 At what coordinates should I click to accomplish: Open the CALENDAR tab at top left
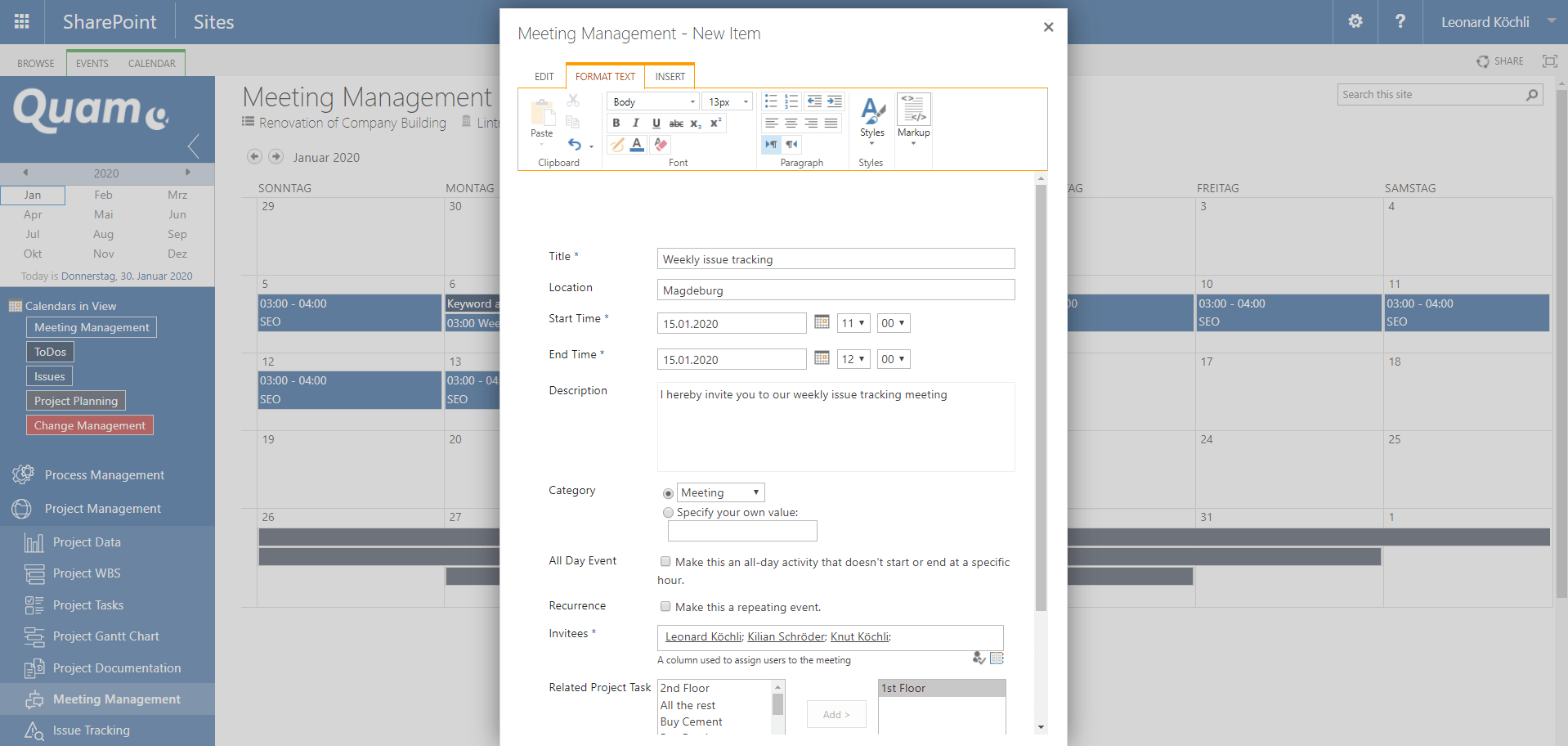pyautogui.click(x=151, y=63)
